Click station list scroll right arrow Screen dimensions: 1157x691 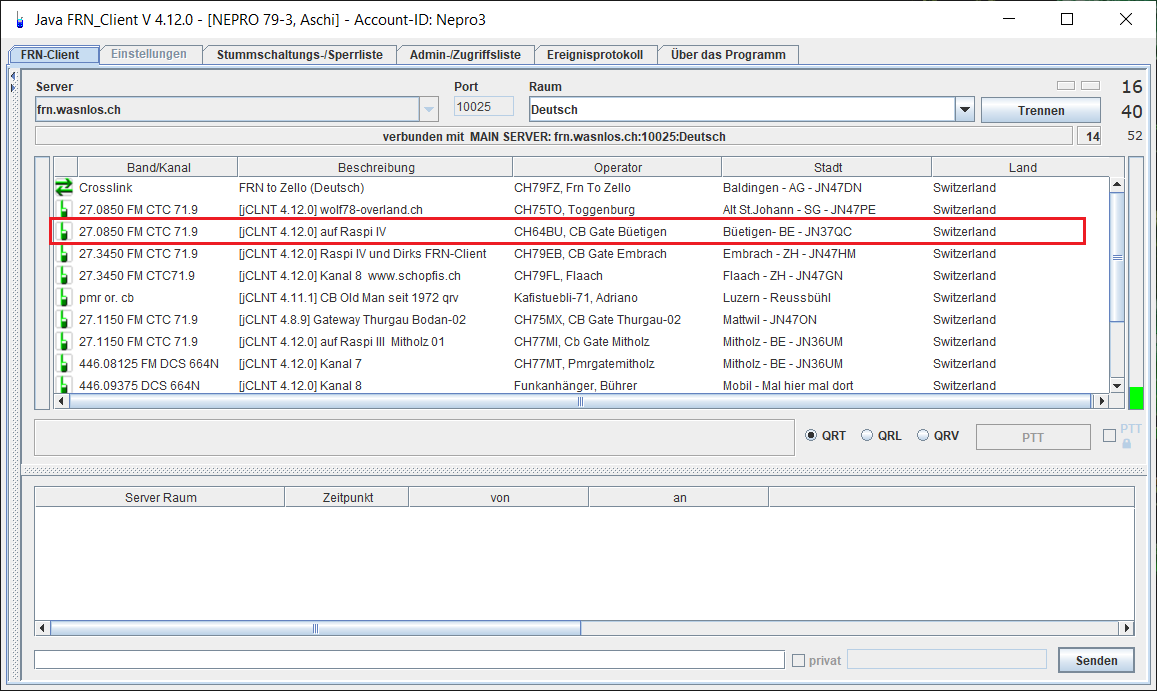(x=1101, y=402)
